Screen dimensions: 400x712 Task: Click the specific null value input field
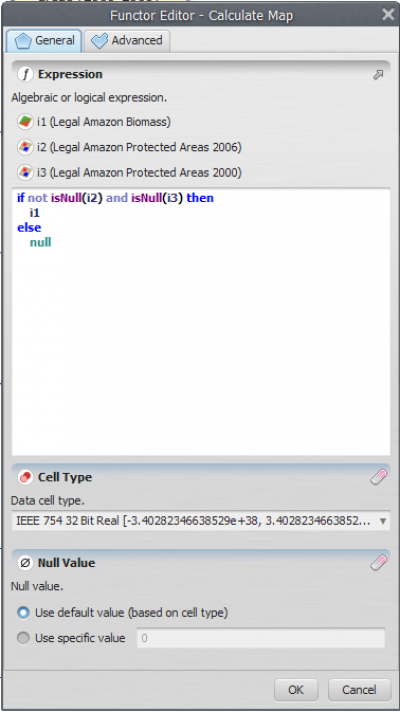261,638
